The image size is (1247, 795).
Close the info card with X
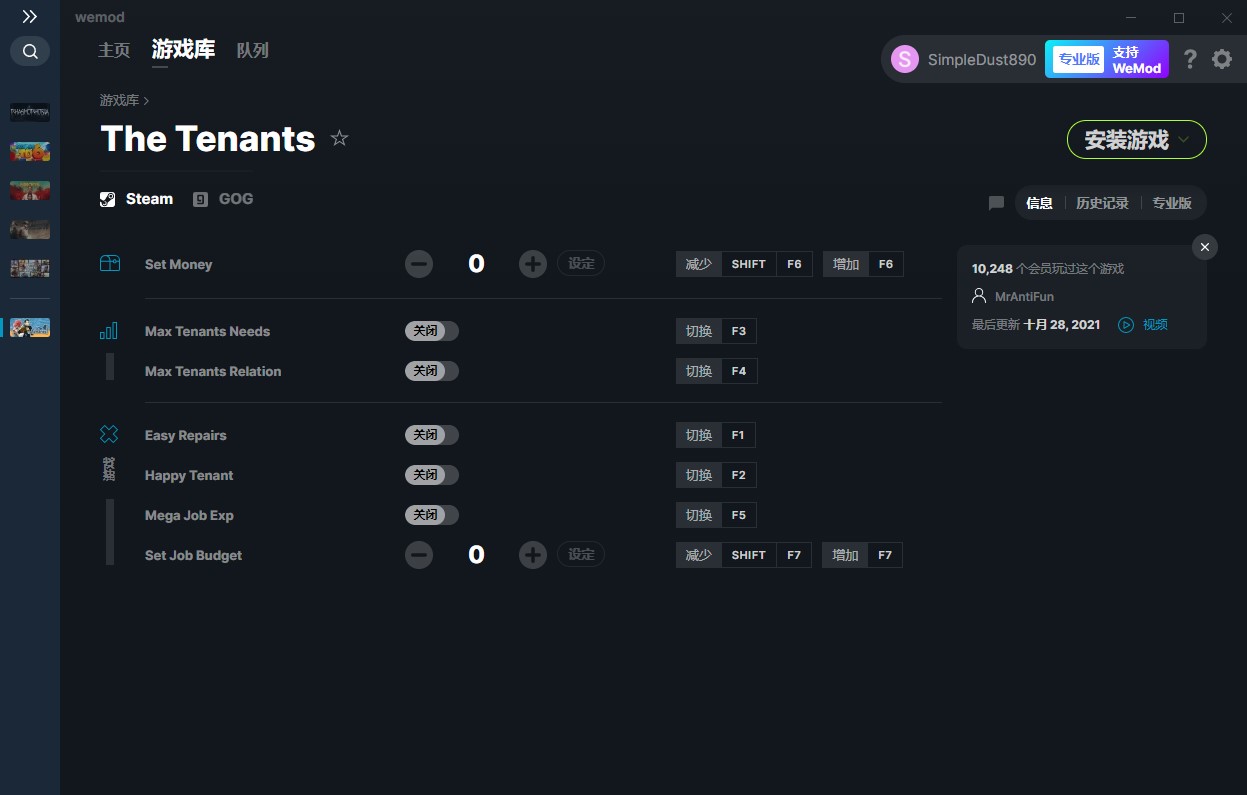coord(1205,247)
